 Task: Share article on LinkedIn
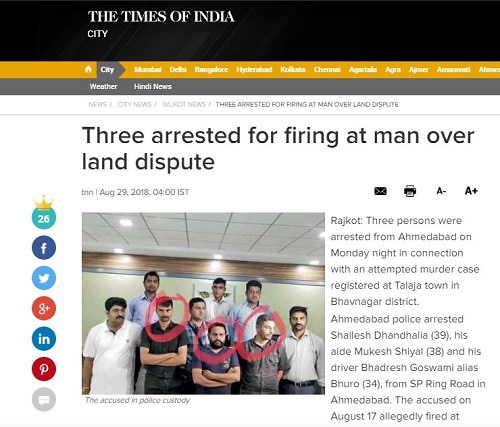point(44,339)
